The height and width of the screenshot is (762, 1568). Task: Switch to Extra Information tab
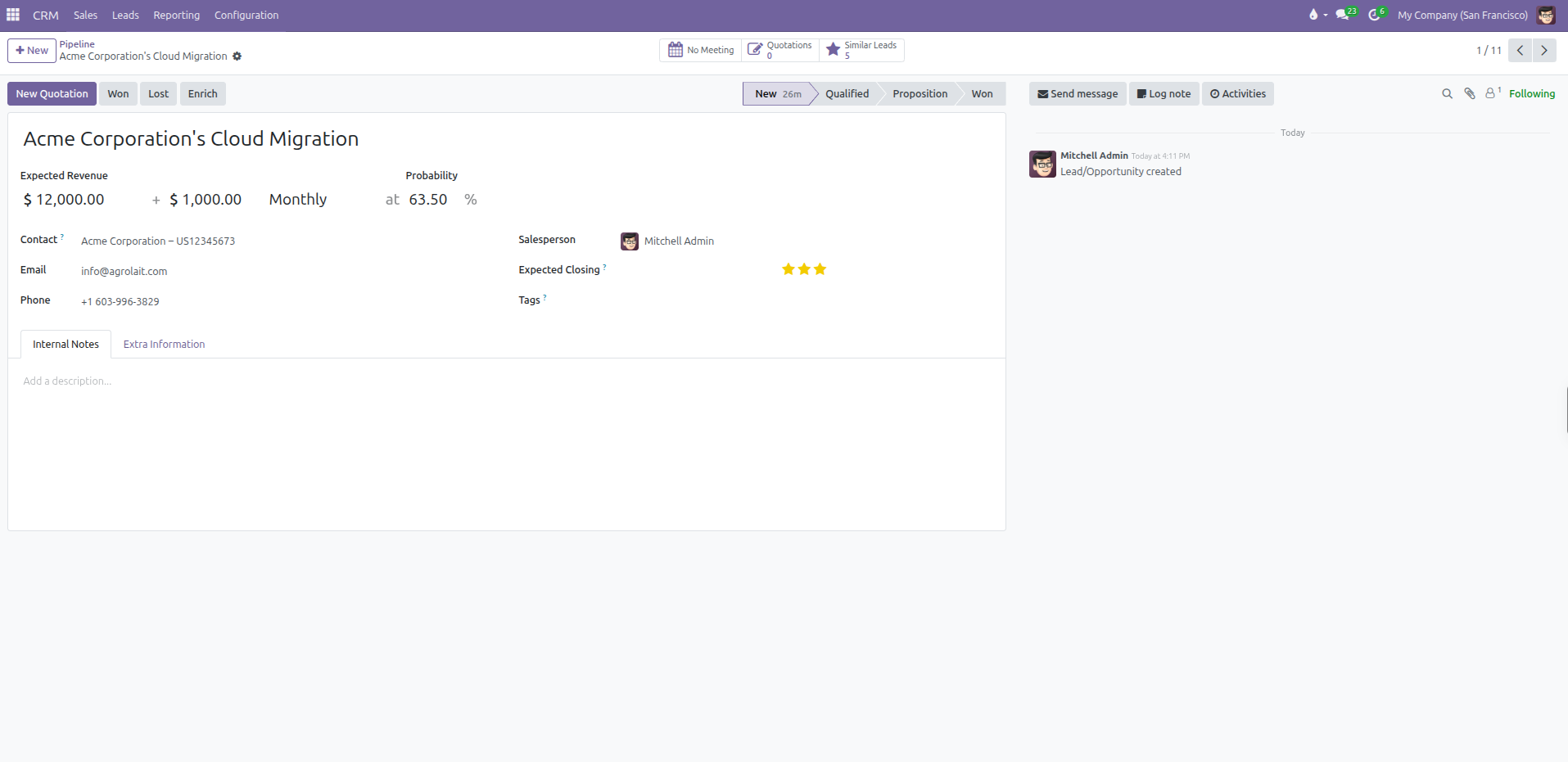click(x=164, y=345)
